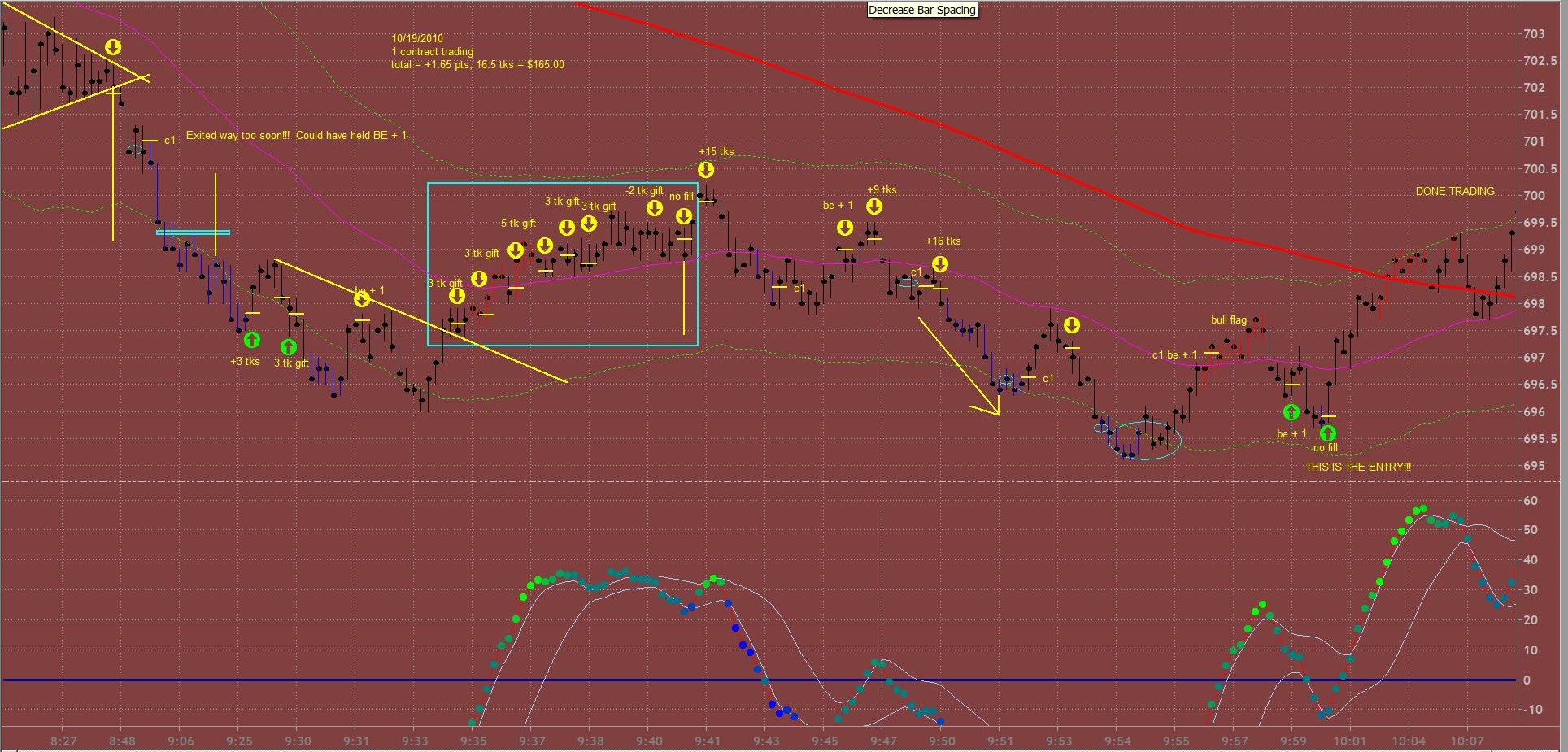Pick the down arrow marker below '5 tk gift'
1568x752 pixels.
516,250
